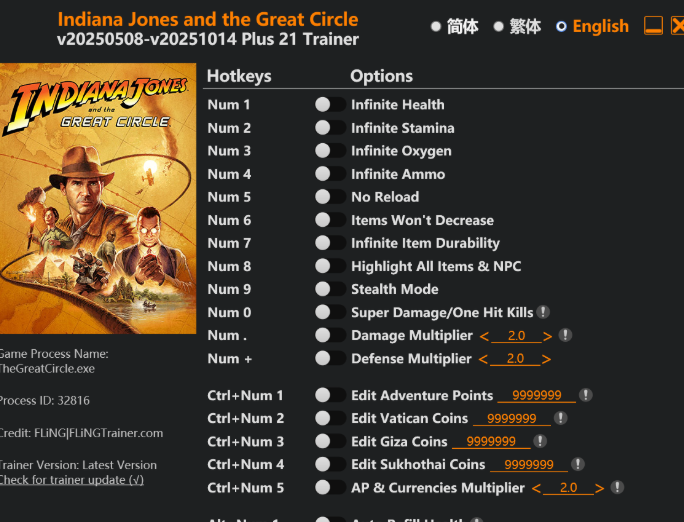Switch language to 繁体
Screen dimensions: 684x522
(x=498, y=27)
